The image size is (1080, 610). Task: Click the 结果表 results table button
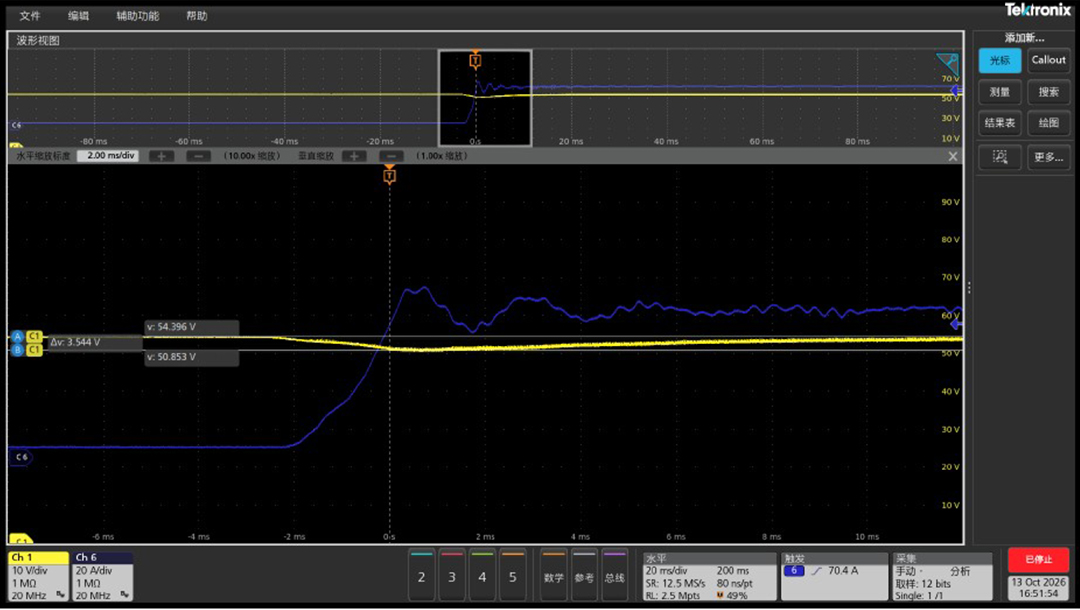click(999, 123)
